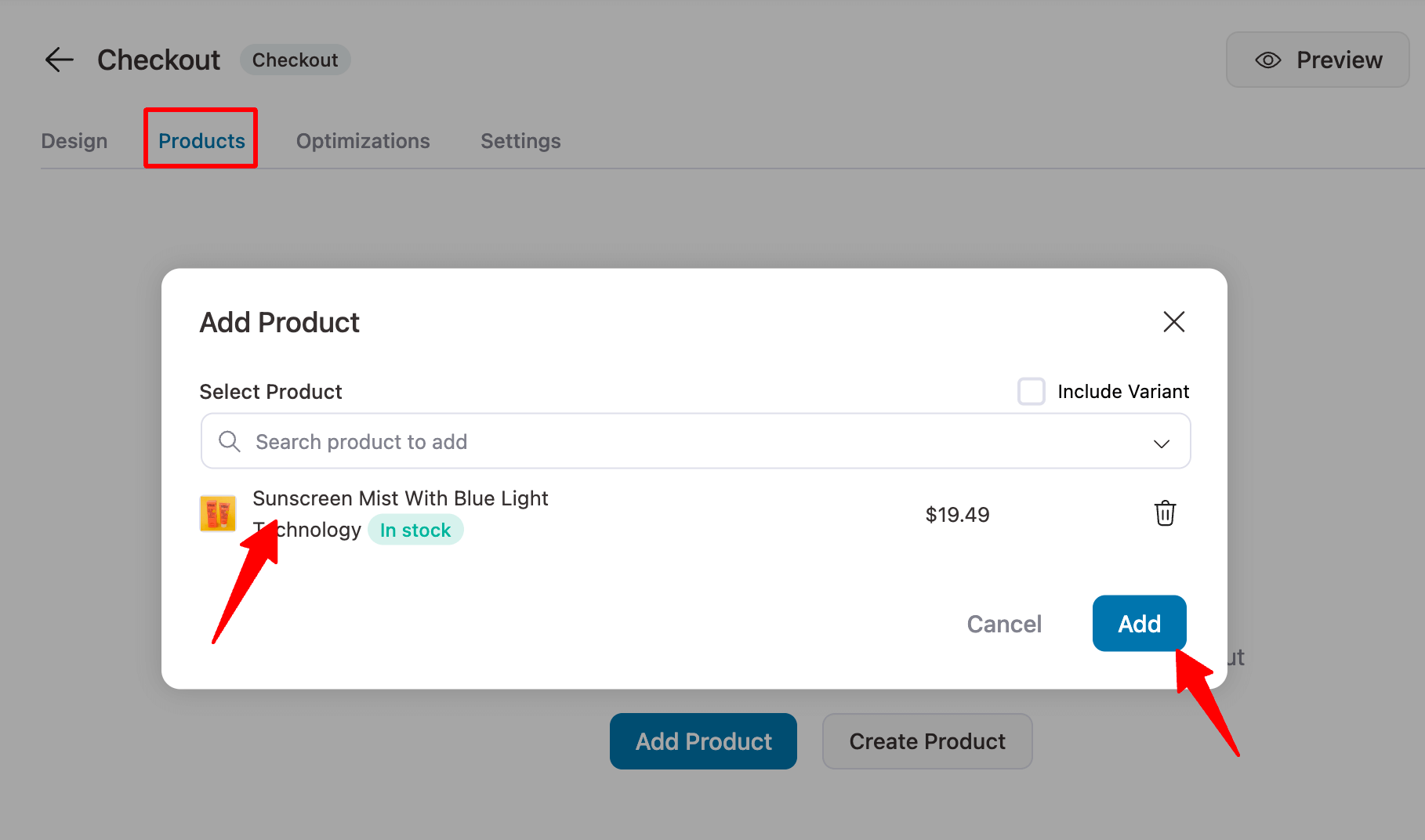Close the Add Product dialog with the X

click(x=1173, y=322)
